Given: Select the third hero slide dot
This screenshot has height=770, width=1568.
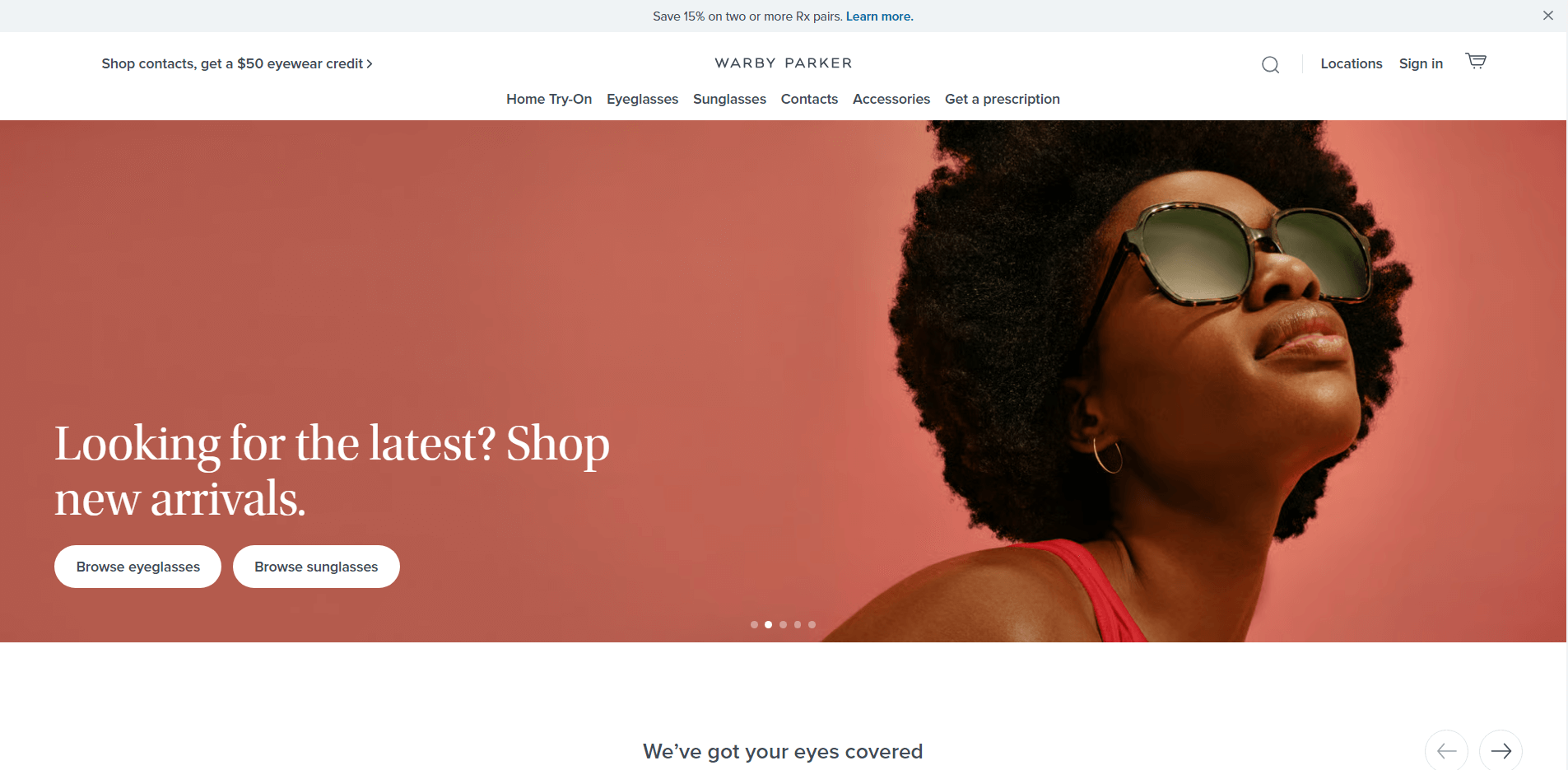Looking at the screenshot, I should coord(783,624).
